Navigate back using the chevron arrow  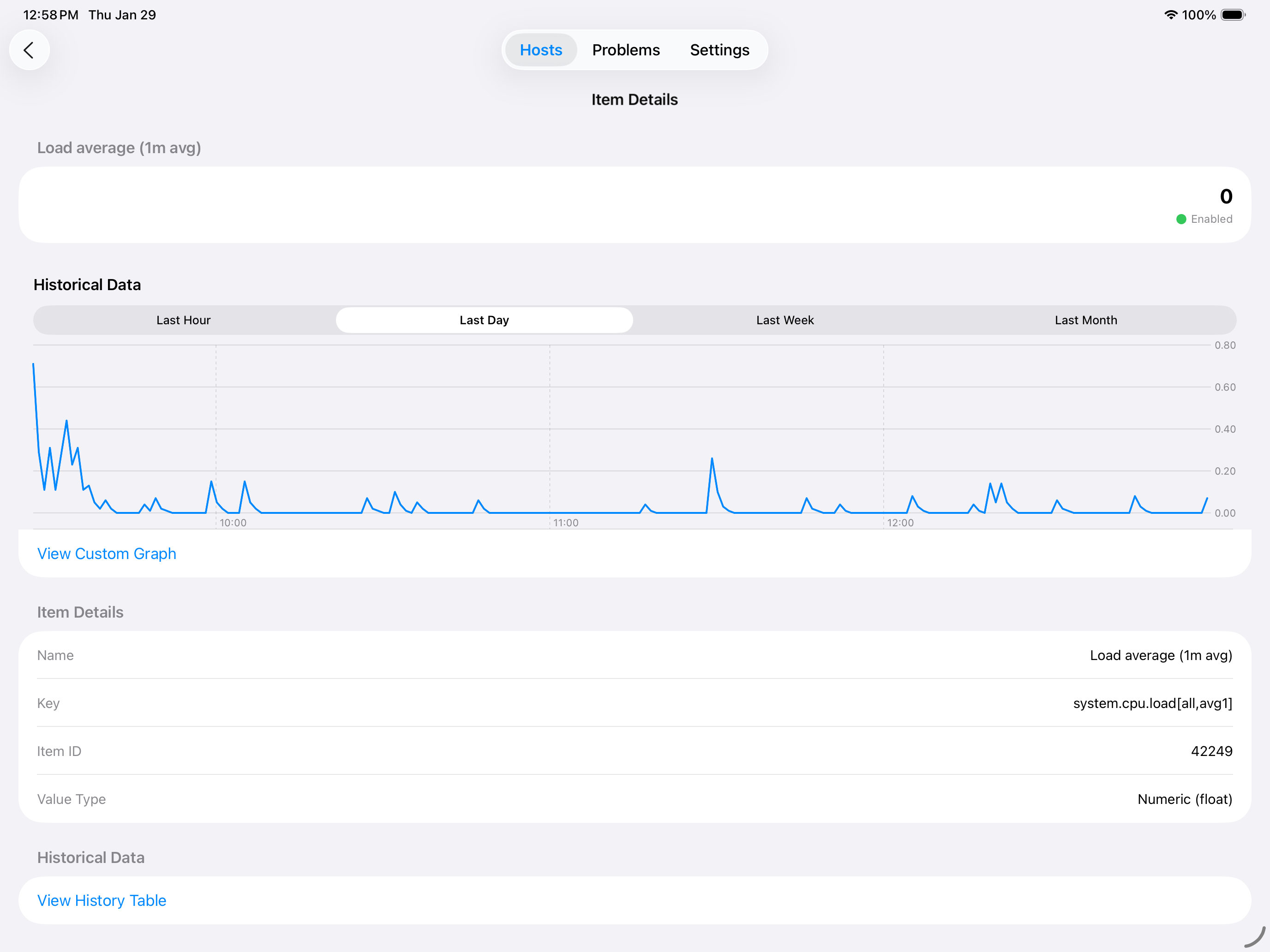click(x=29, y=50)
